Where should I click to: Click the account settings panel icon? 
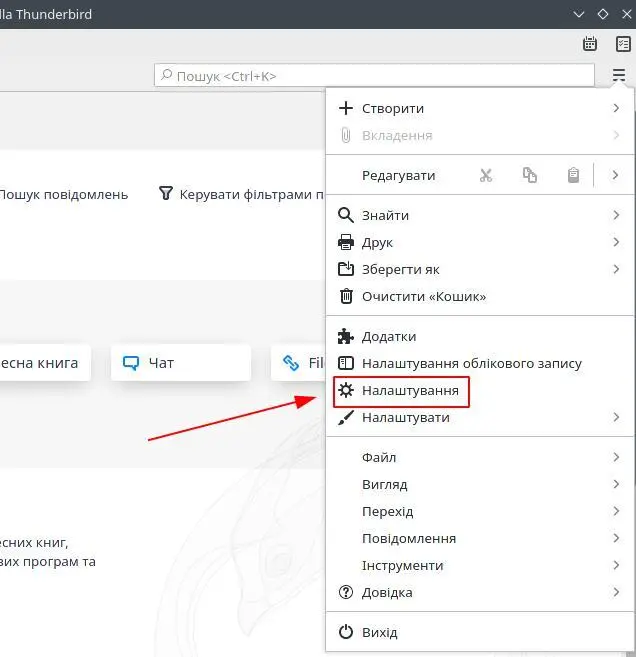[x=346, y=363]
